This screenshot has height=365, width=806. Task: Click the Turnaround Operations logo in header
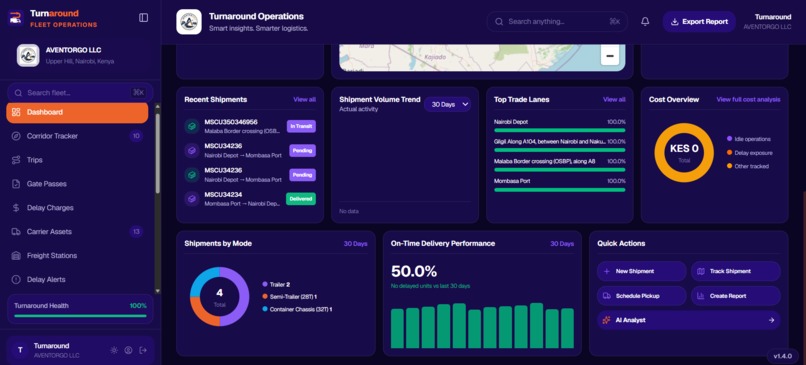[x=189, y=22]
